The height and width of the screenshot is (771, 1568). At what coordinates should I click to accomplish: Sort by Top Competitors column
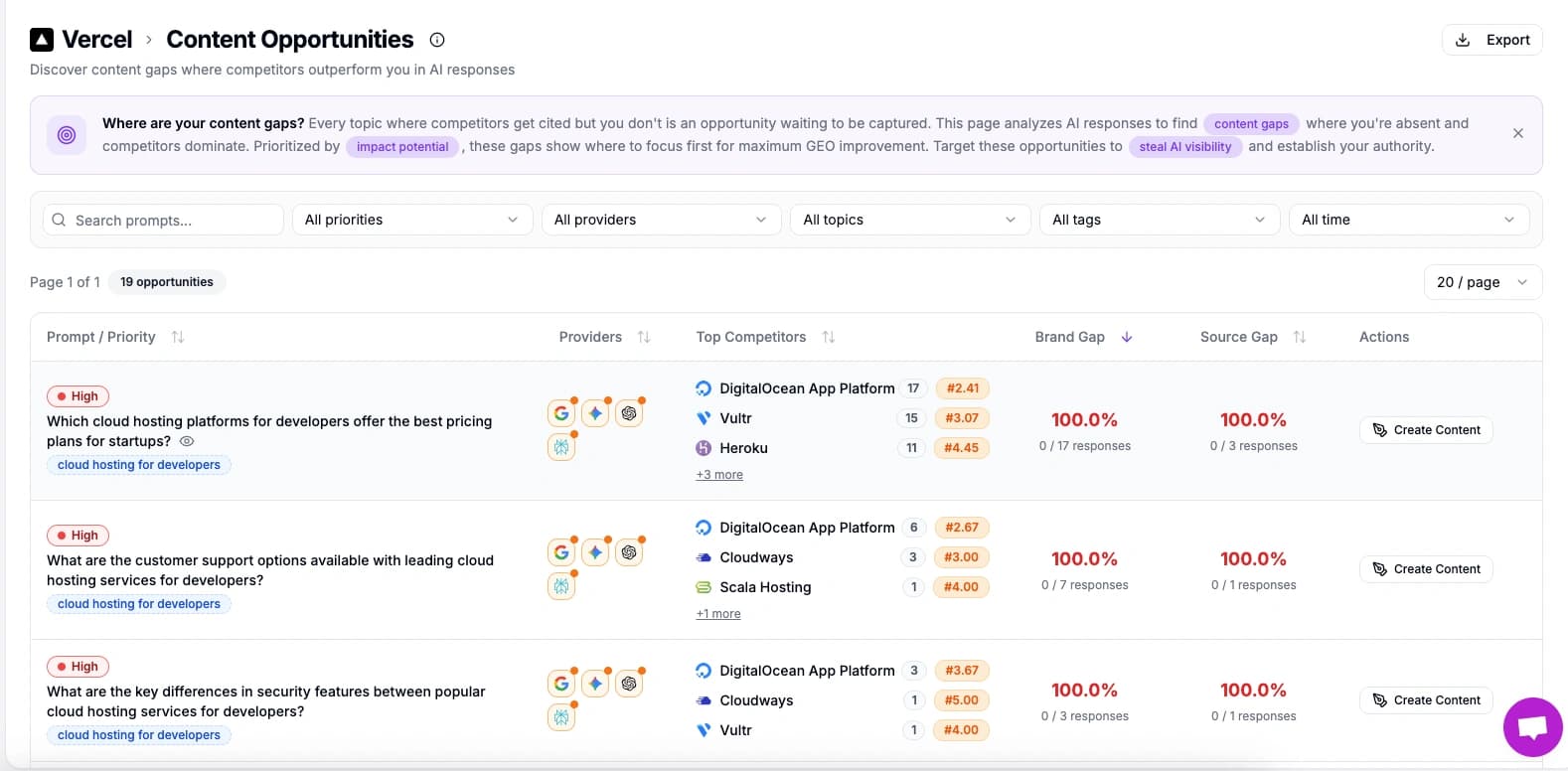coord(829,337)
